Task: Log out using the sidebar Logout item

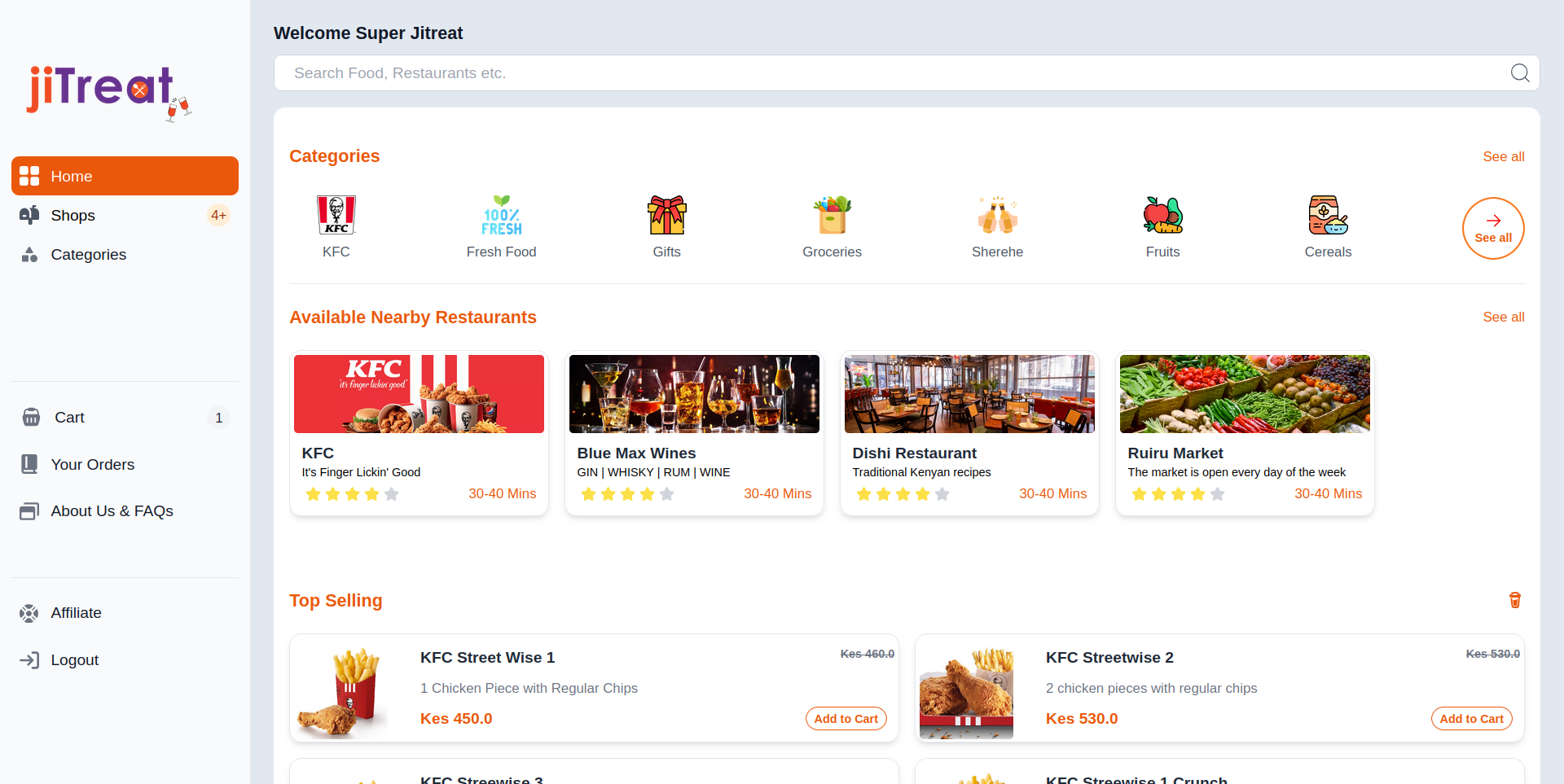Action: [x=74, y=660]
